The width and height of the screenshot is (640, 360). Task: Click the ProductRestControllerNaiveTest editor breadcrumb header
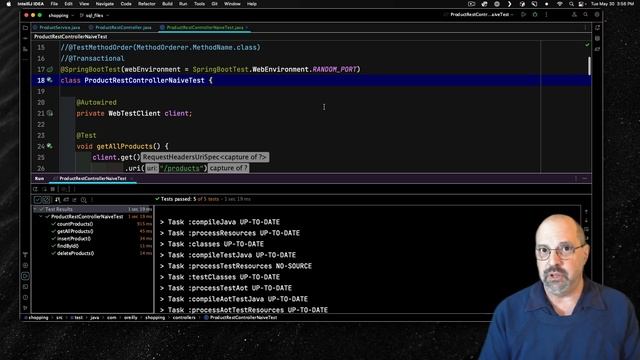pos(71,37)
